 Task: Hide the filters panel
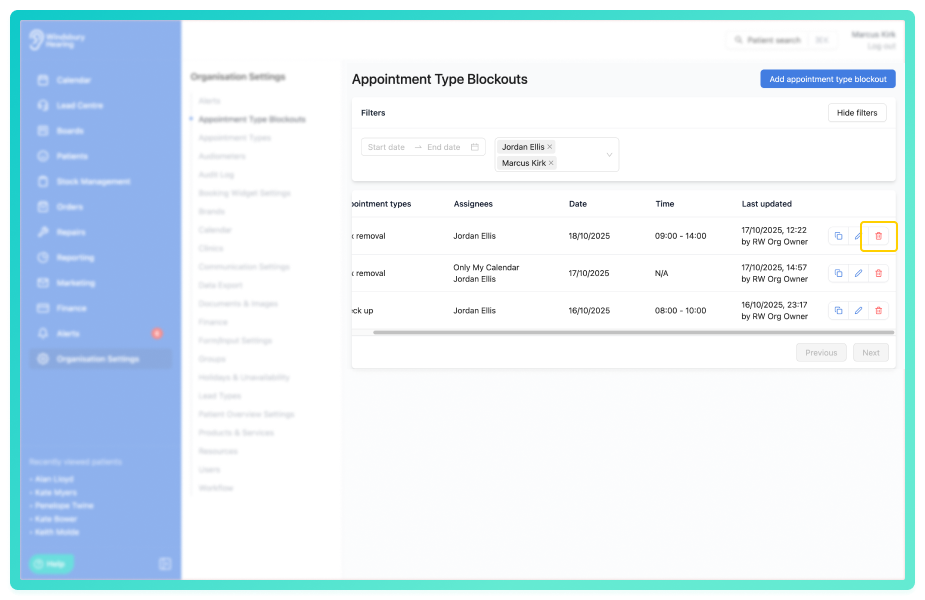pyautogui.click(x=857, y=113)
